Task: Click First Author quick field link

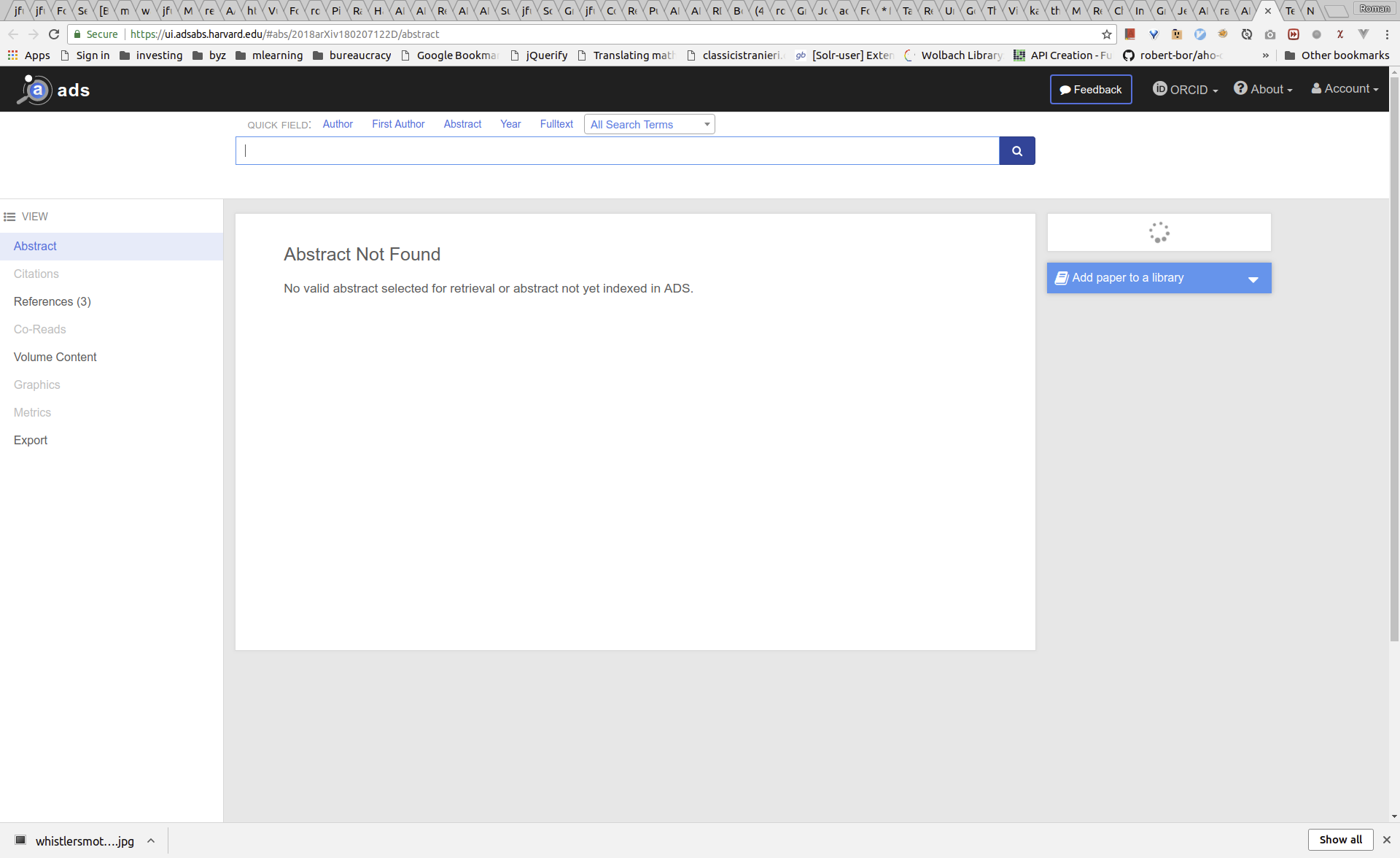Action: click(x=398, y=124)
